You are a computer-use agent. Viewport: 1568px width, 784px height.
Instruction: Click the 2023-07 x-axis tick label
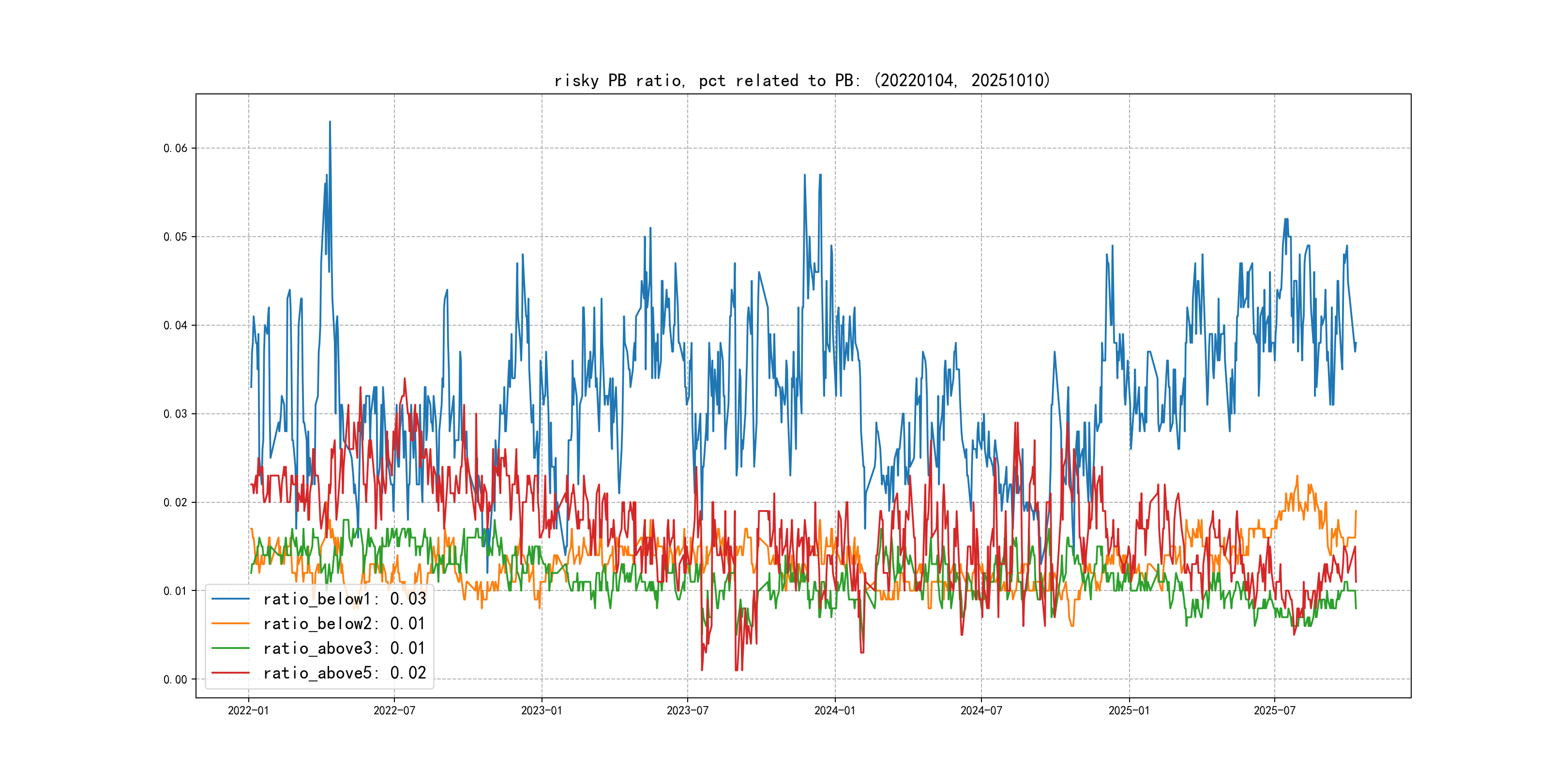687,710
